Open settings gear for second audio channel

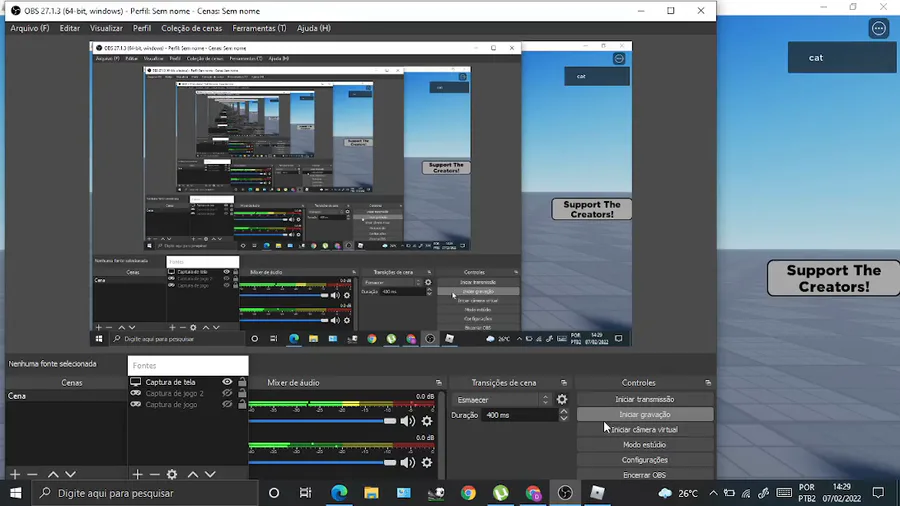click(427, 462)
